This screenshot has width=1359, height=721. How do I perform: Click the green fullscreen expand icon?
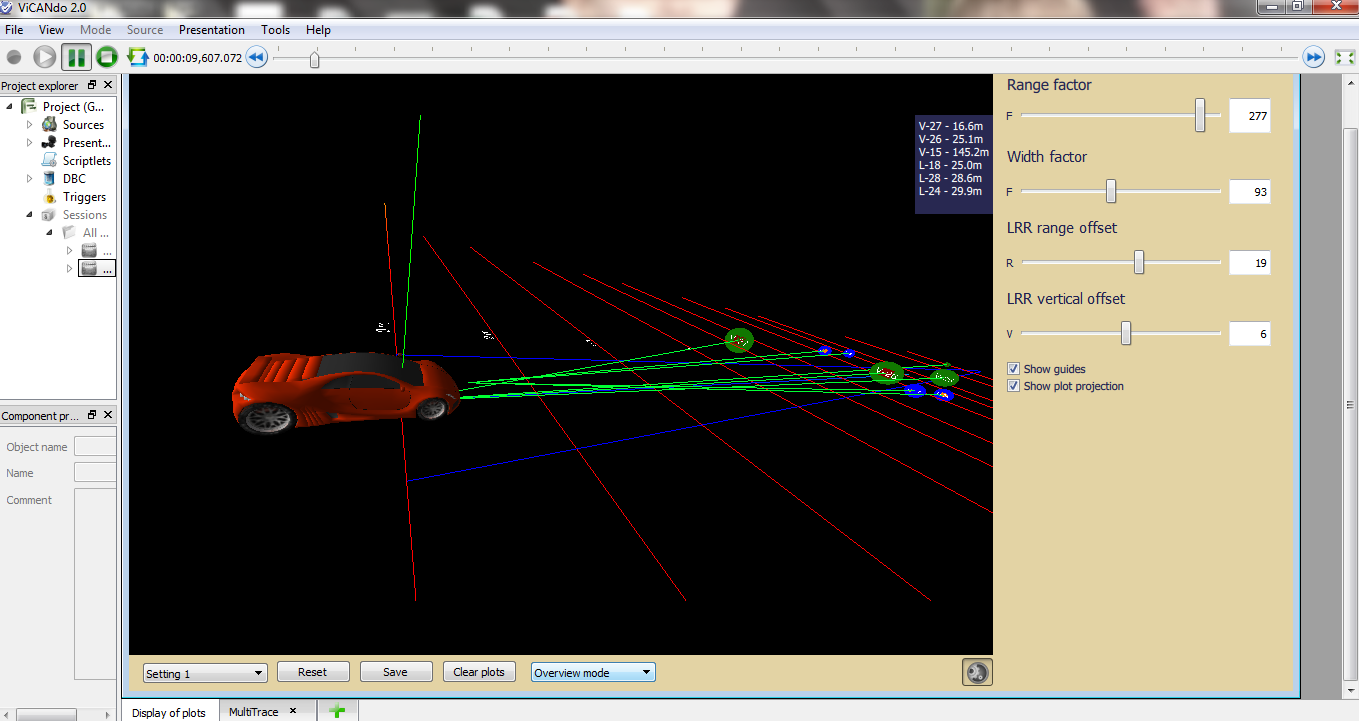click(1344, 58)
